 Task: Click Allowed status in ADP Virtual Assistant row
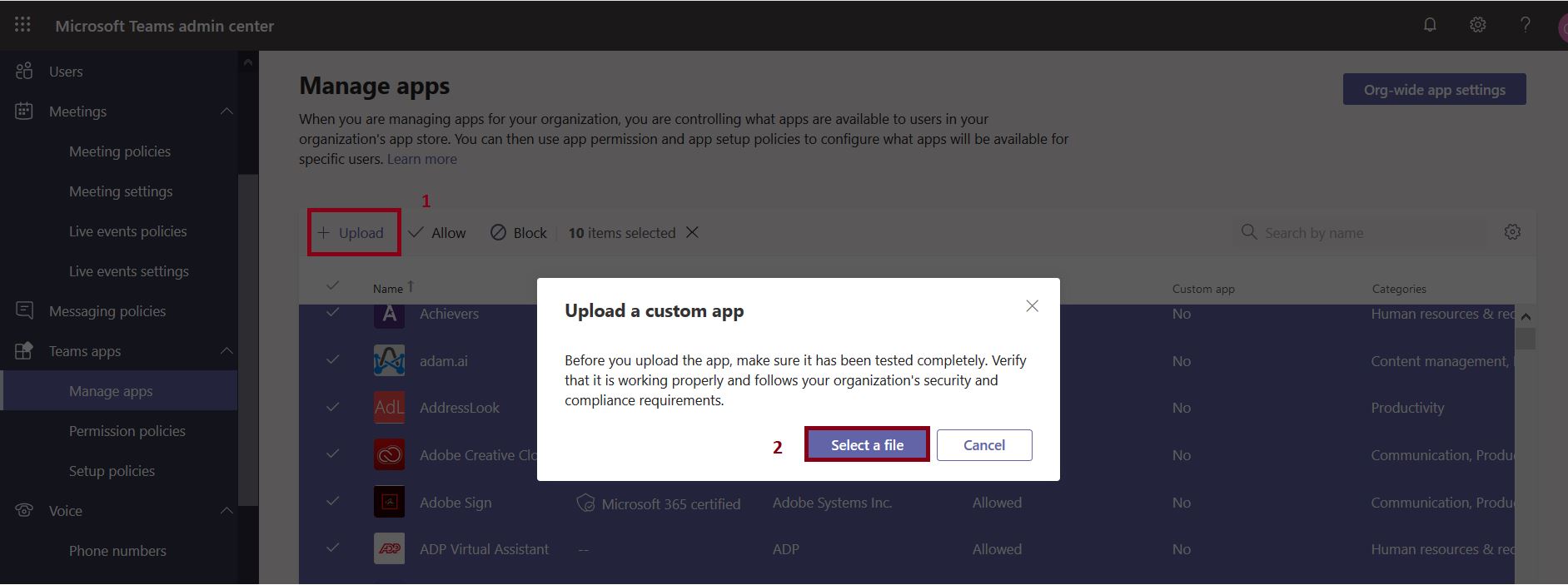997,549
